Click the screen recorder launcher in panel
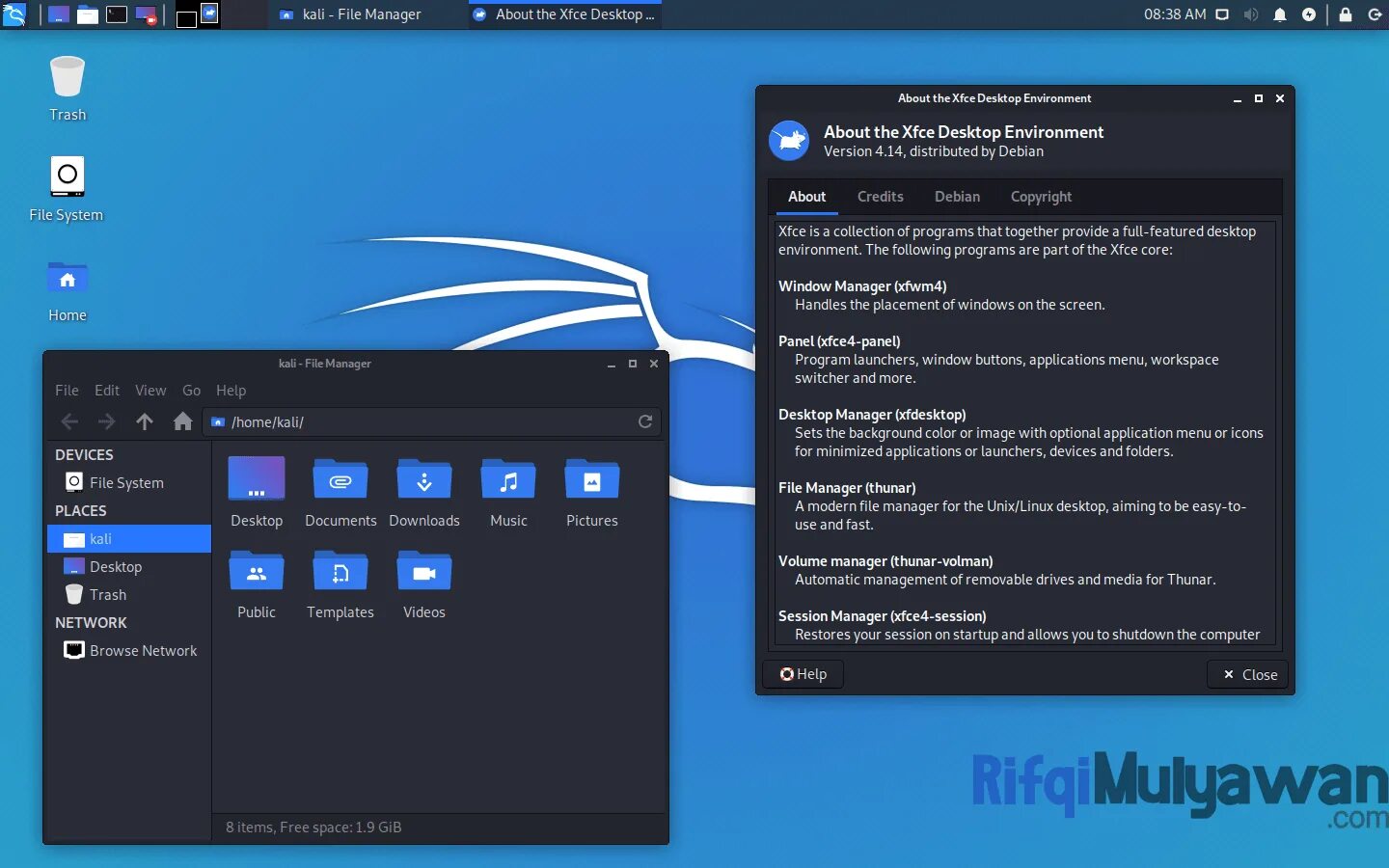Image resolution: width=1389 pixels, height=868 pixels. [x=146, y=14]
